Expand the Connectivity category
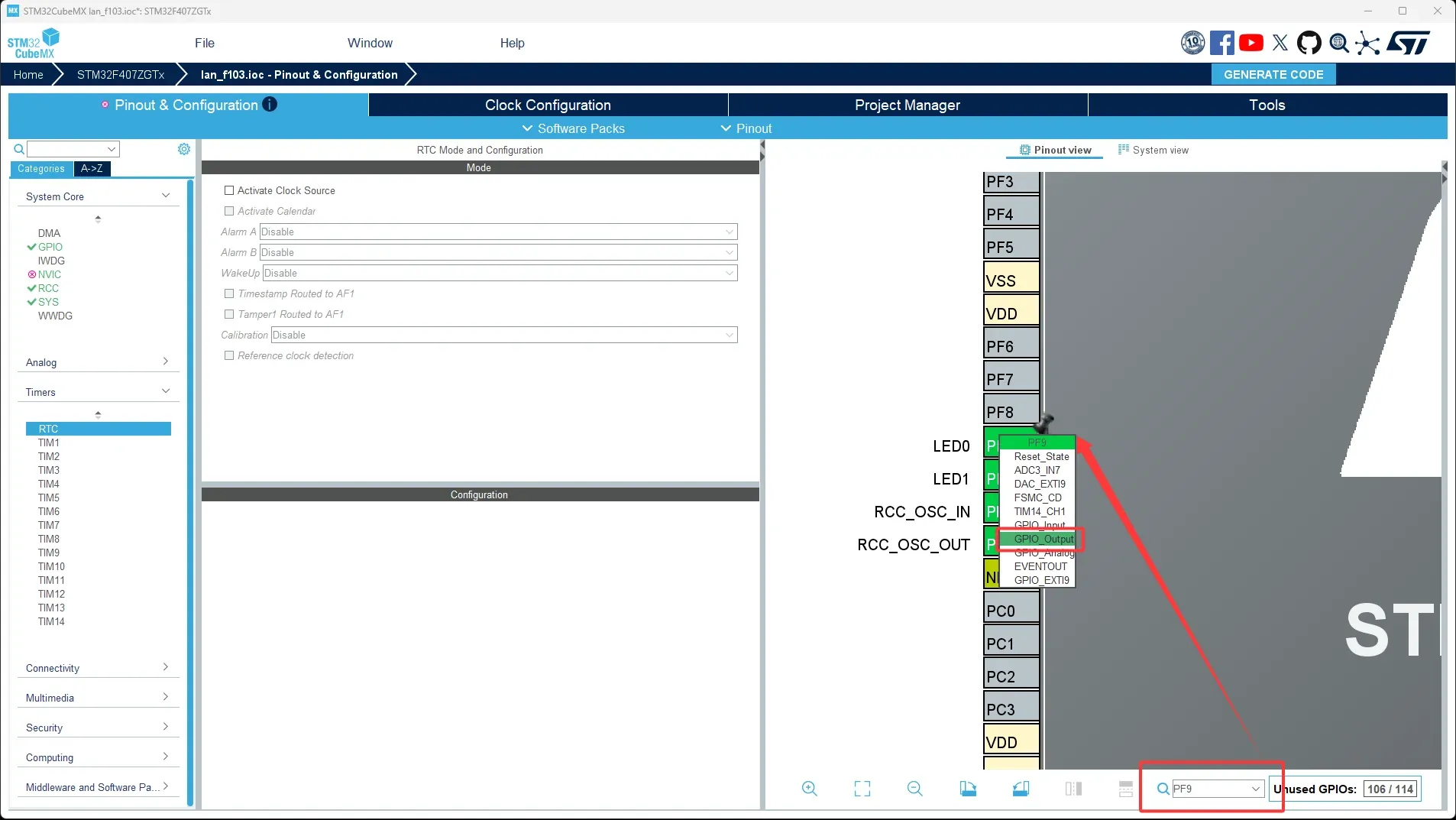 point(97,668)
